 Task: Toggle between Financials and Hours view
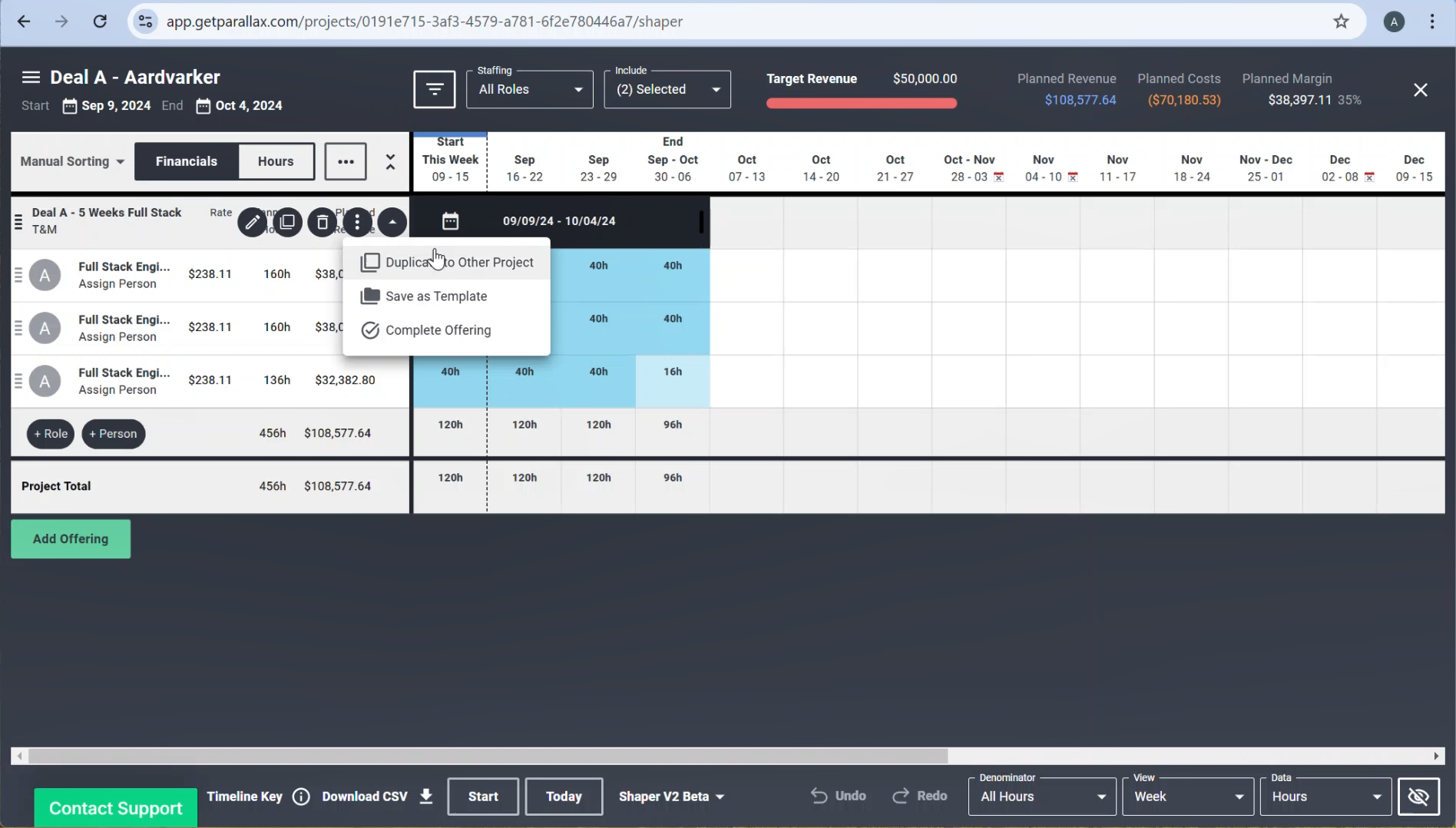pos(276,161)
